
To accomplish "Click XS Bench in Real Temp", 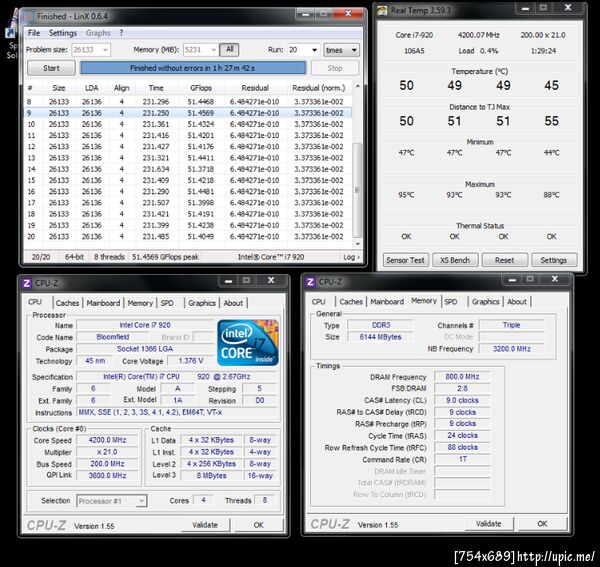I will pyautogui.click(x=455, y=260).
